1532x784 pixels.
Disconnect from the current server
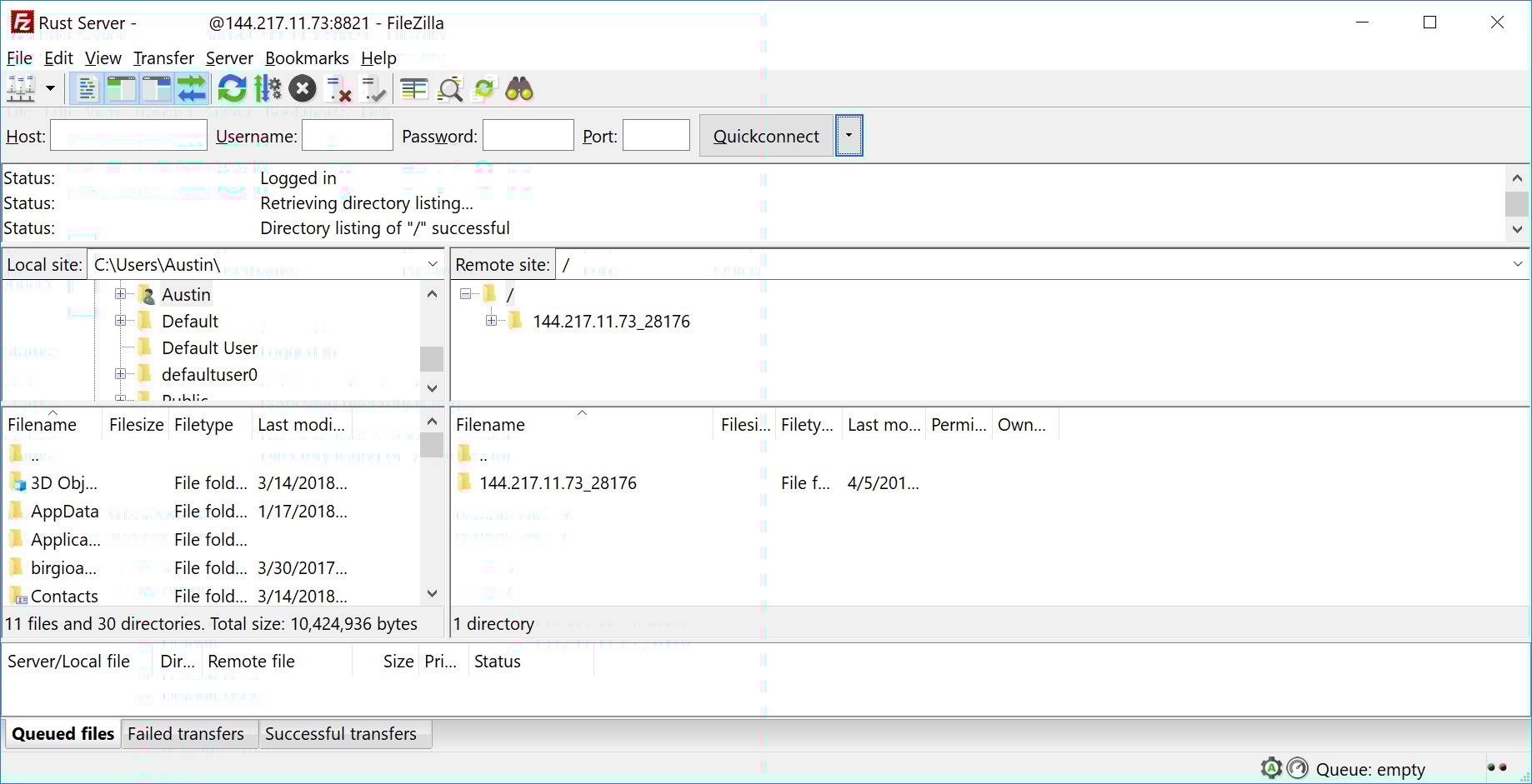click(338, 88)
